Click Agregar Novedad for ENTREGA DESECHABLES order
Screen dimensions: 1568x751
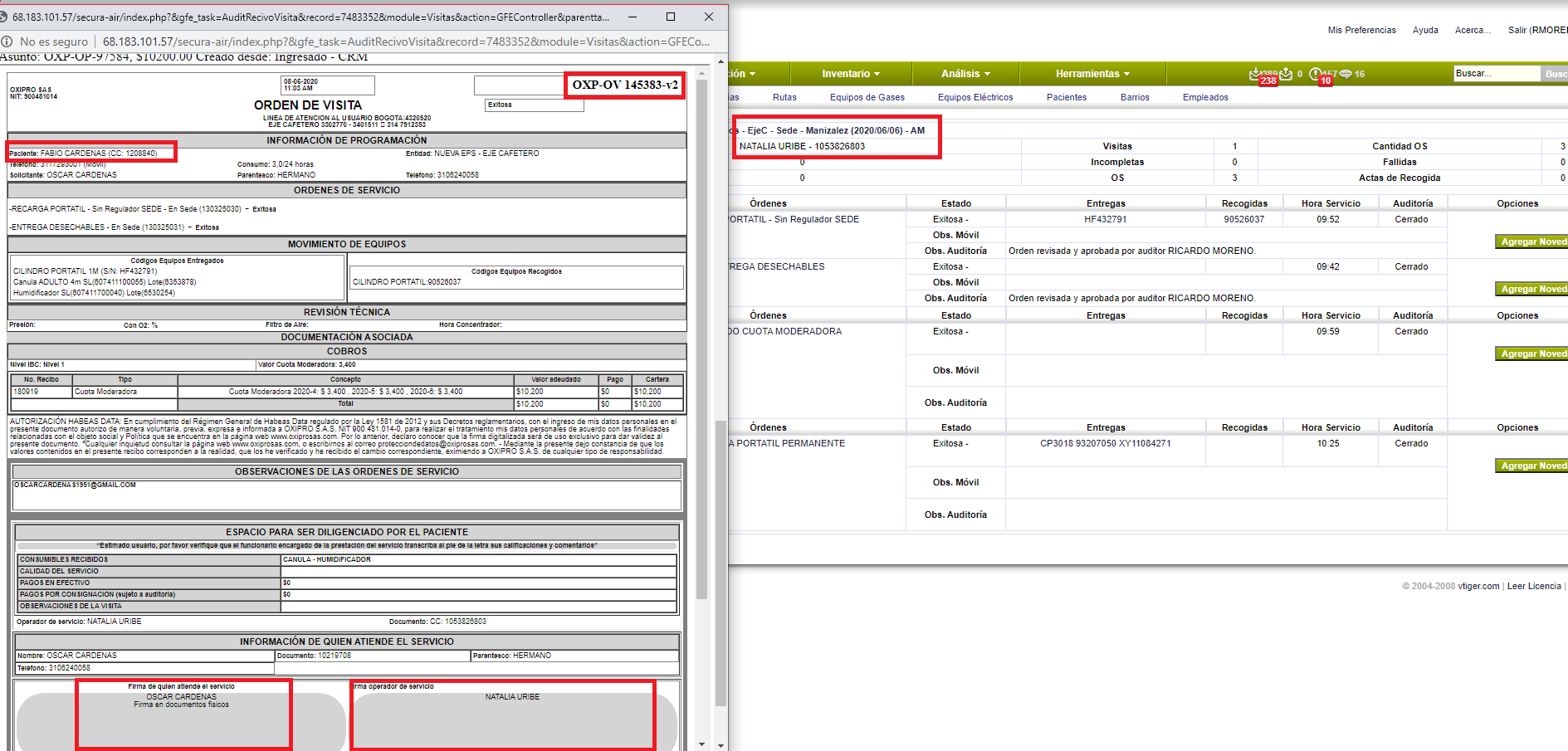(x=1531, y=289)
